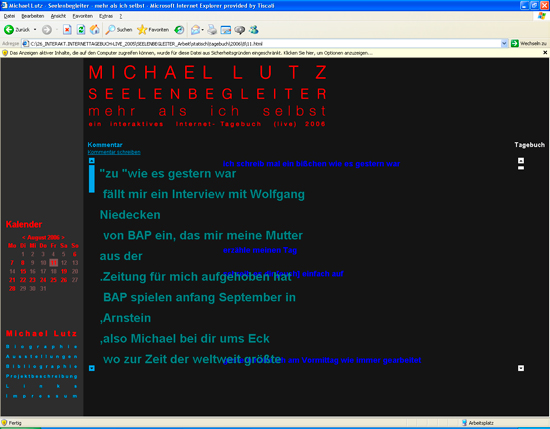The image size is (550, 429).
Task: Close the security information bar
Action: tap(545, 53)
